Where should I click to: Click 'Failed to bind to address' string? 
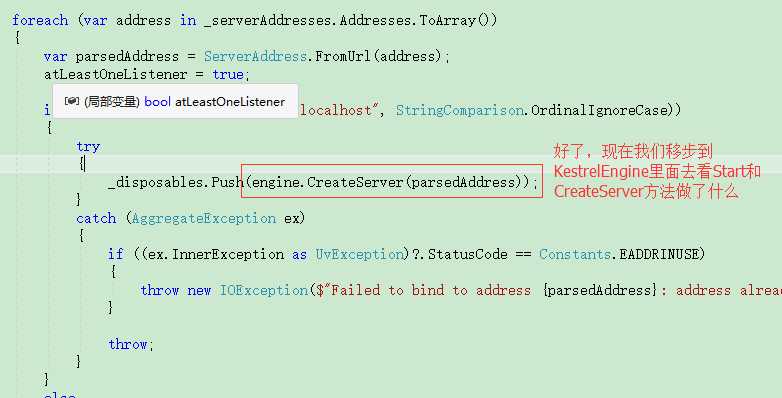pyautogui.click(x=431, y=290)
